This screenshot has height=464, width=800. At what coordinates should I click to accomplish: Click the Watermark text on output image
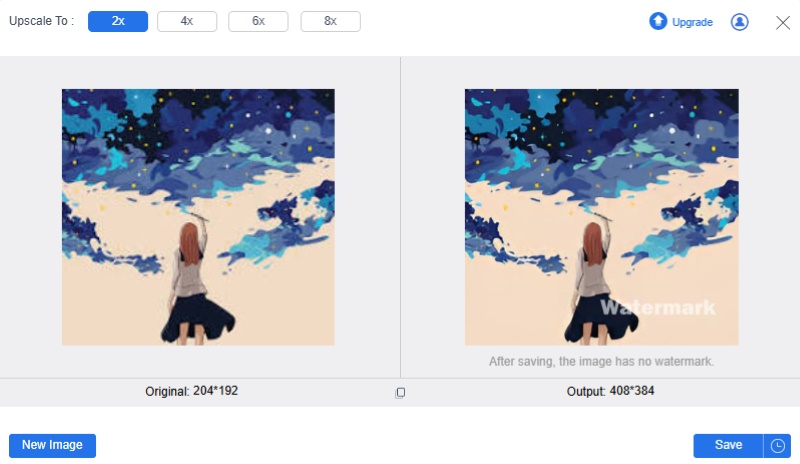point(658,307)
